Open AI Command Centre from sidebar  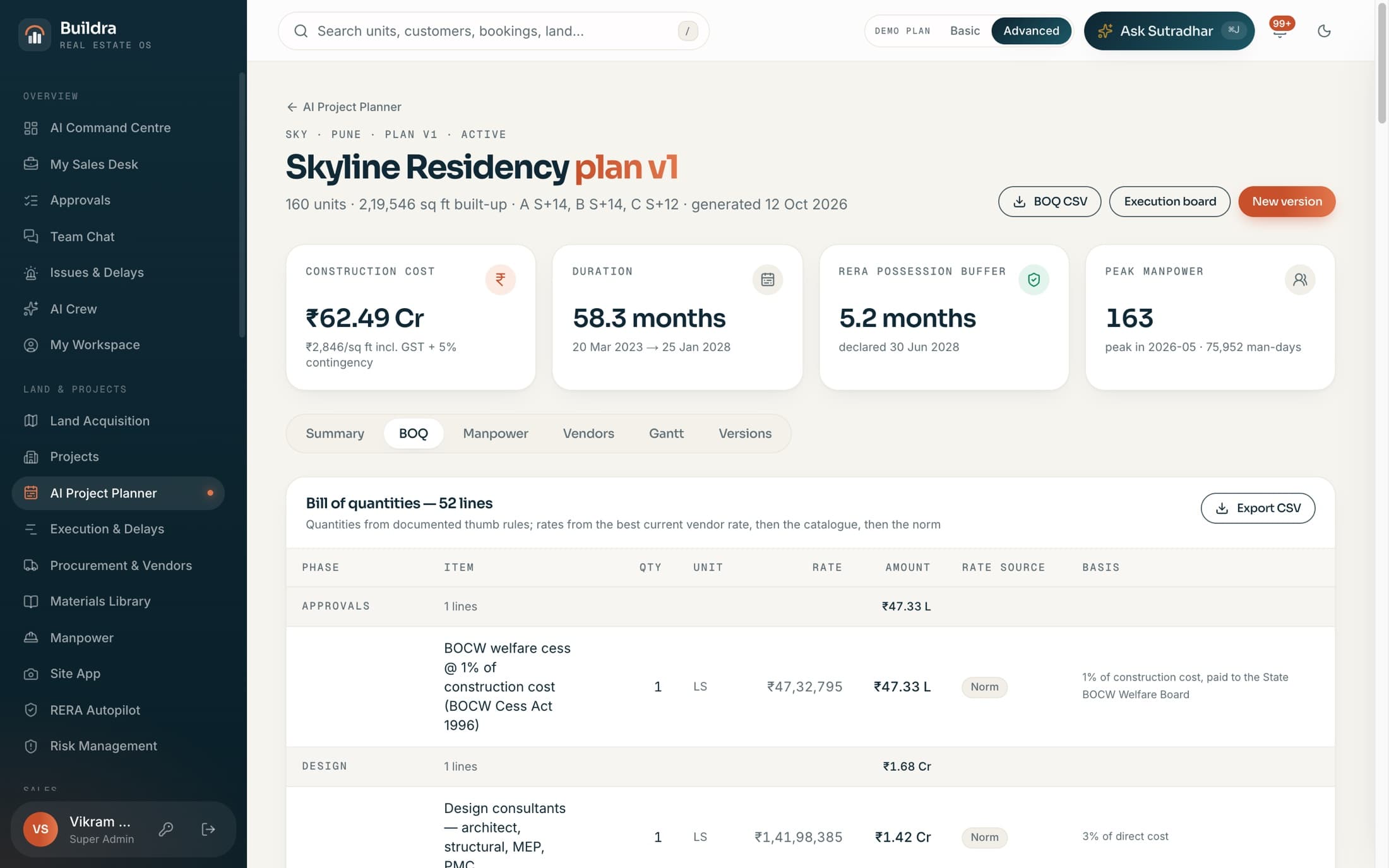point(118,128)
